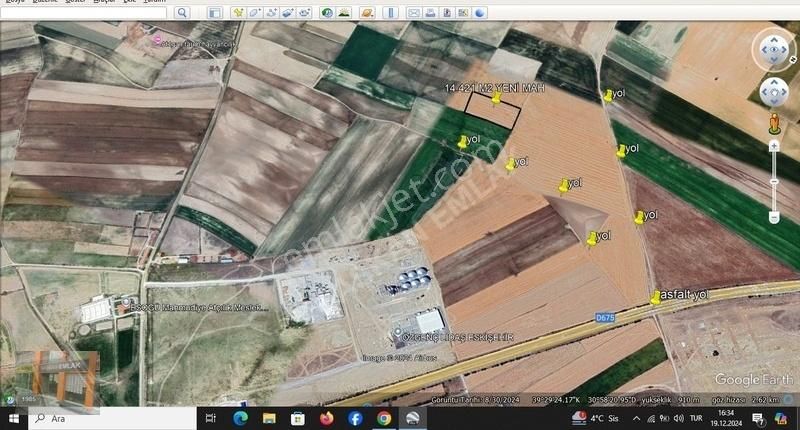The height and width of the screenshot is (430, 800).
Task: Expand hidden system tray icons chevron
Action: [x=636, y=418]
